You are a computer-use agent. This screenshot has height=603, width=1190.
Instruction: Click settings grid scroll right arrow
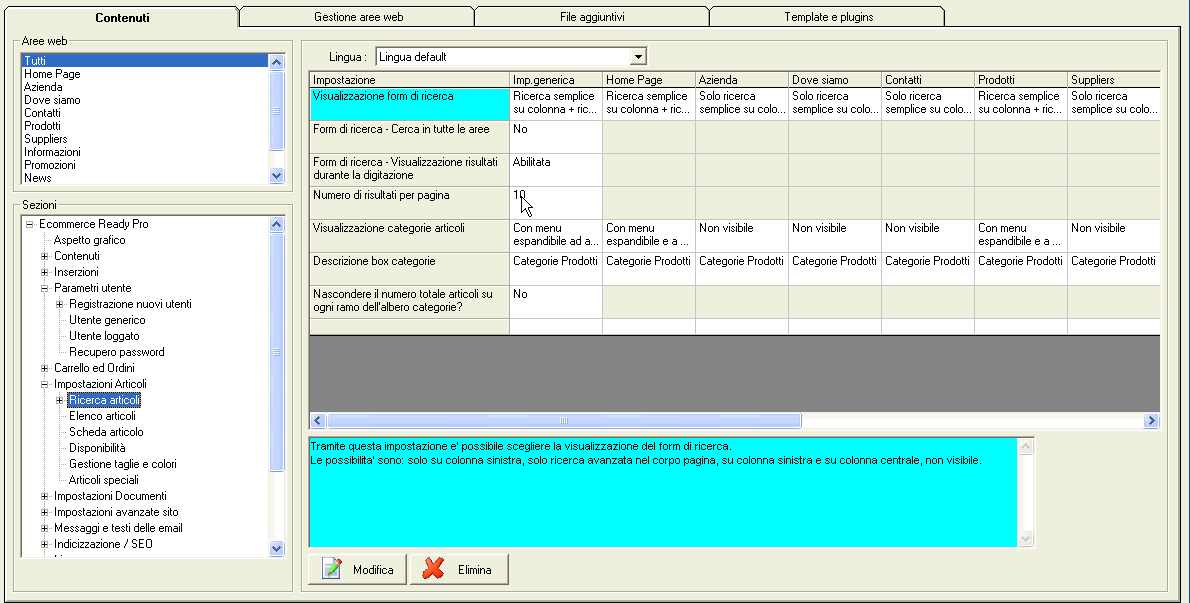coord(1151,420)
